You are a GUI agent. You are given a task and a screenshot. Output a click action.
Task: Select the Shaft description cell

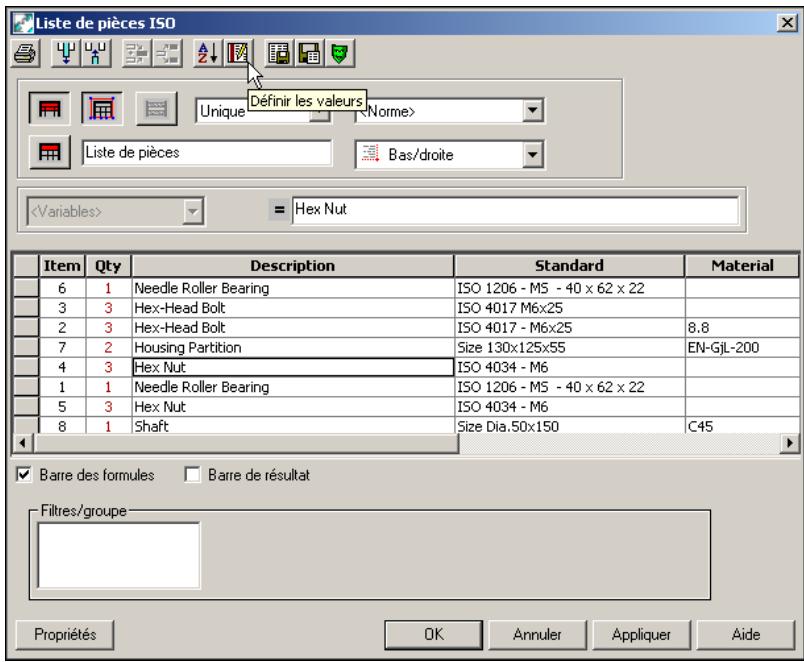(293, 426)
